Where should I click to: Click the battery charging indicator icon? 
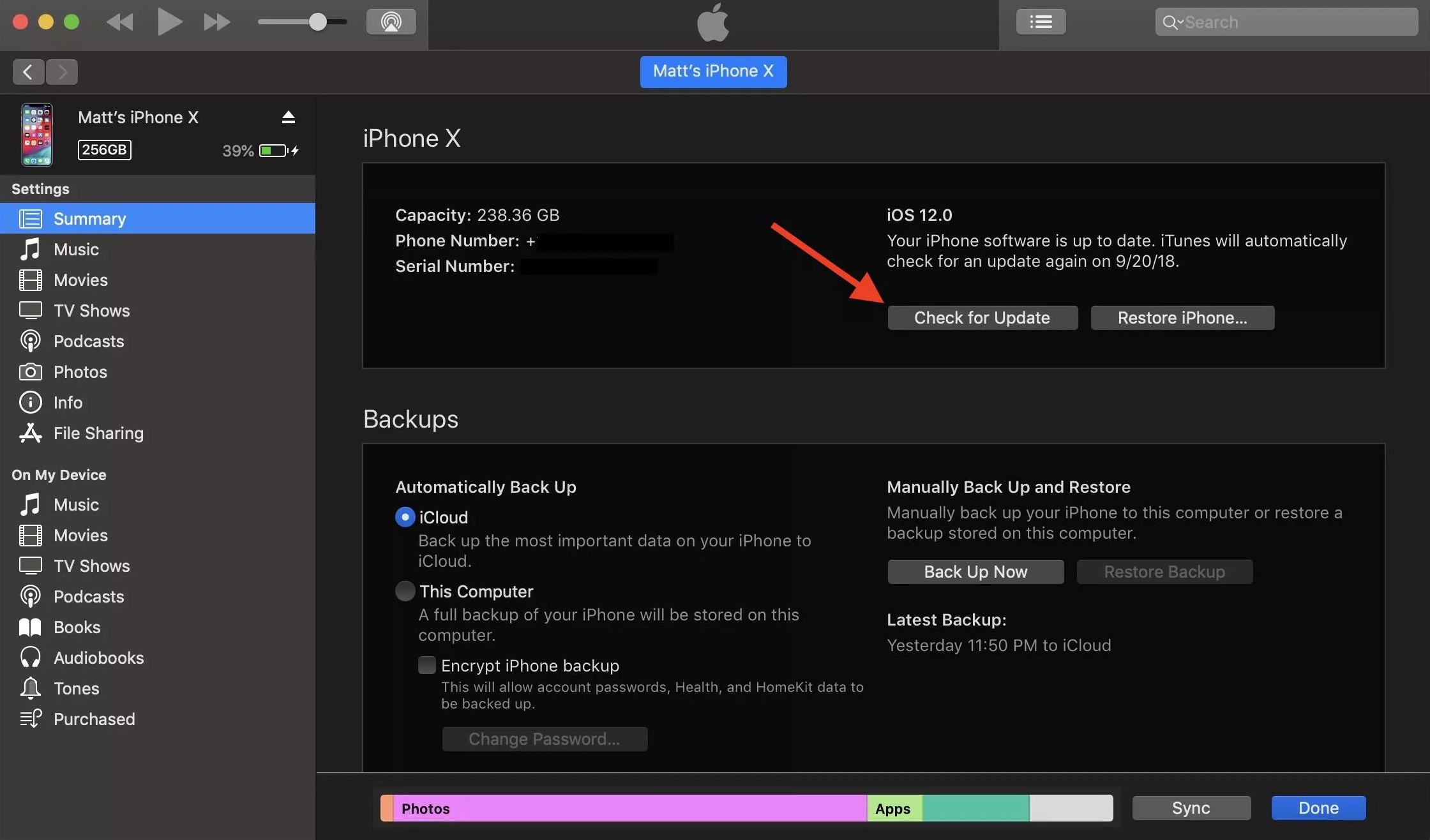click(279, 151)
